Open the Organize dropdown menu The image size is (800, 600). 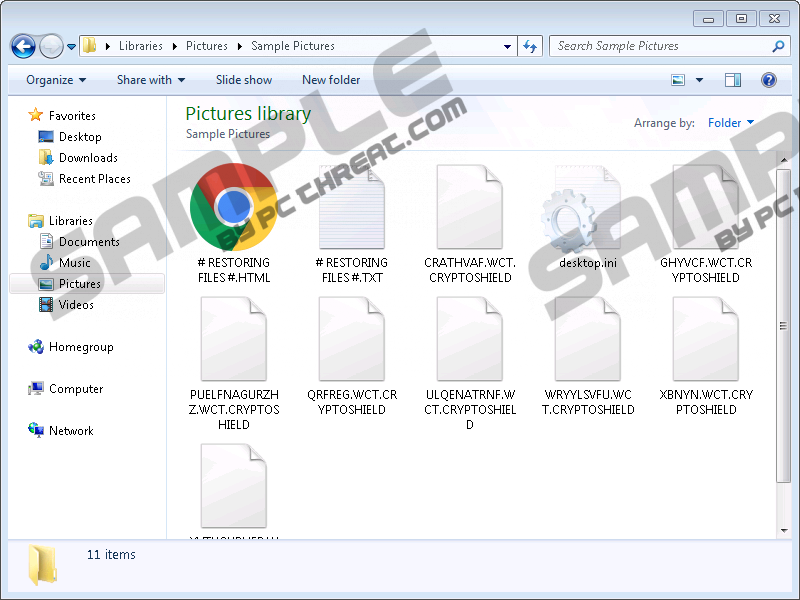(56, 80)
